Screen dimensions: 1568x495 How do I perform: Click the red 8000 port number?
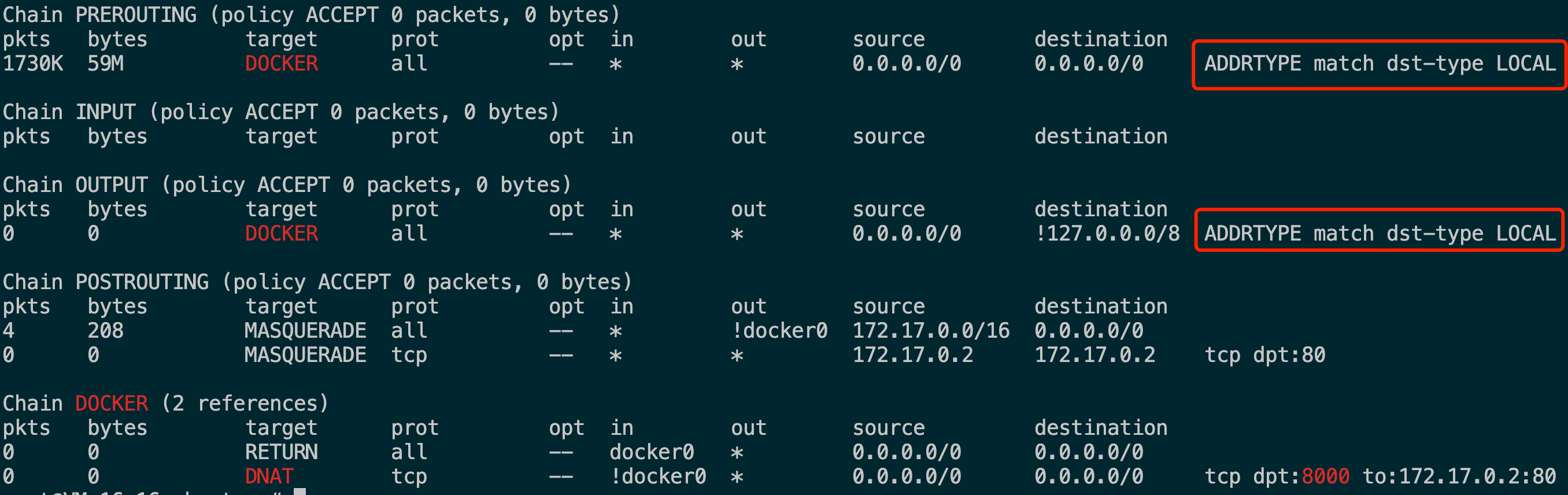click(1325, 476)
